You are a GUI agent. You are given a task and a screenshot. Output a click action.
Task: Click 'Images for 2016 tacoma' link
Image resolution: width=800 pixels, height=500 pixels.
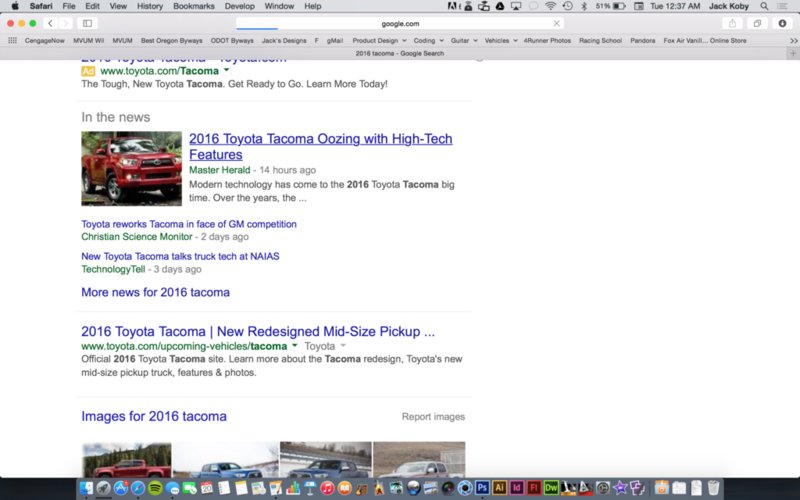(154, 416)
